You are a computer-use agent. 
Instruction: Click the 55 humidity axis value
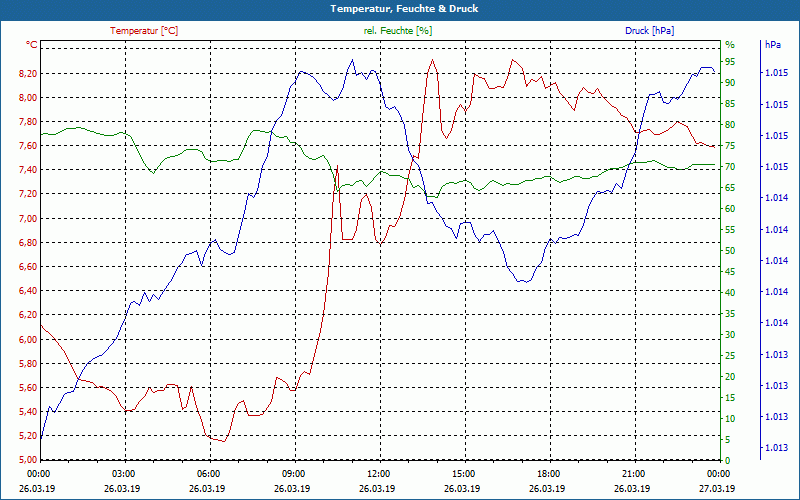click(x=730, y=230)
